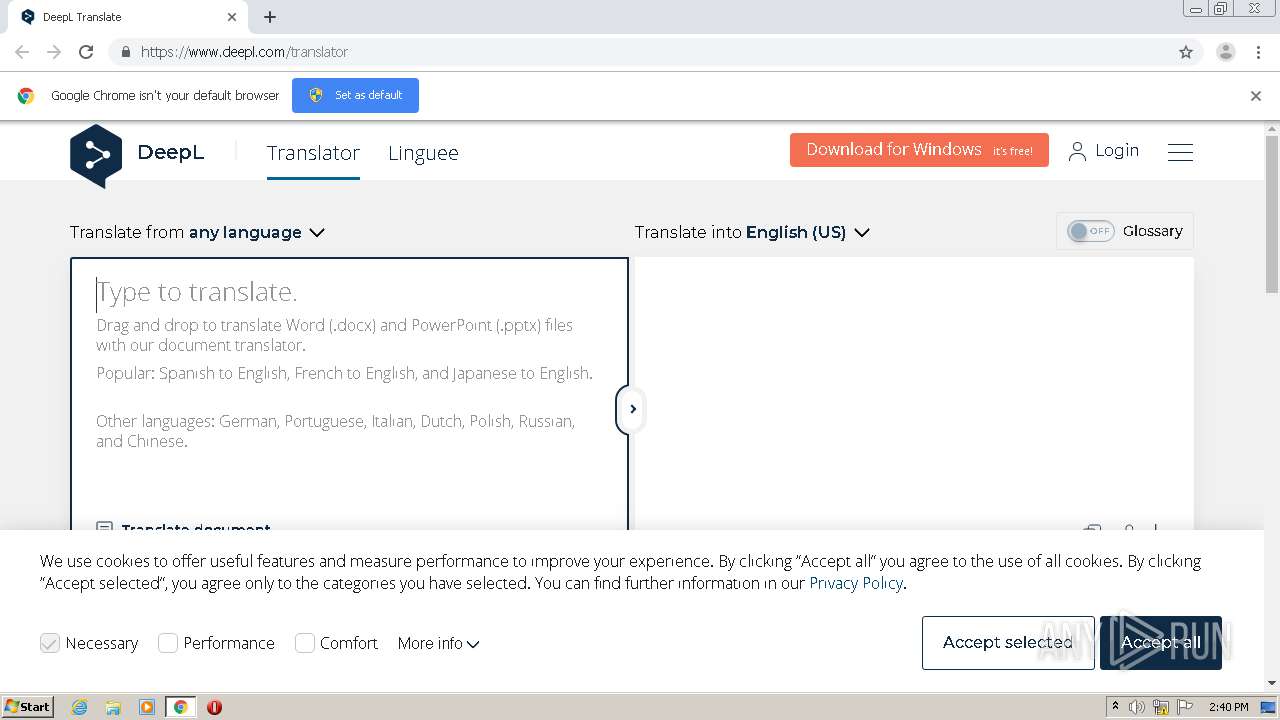
Task: Open Translate into English (US) dropdown
Action: pos(752,232)
